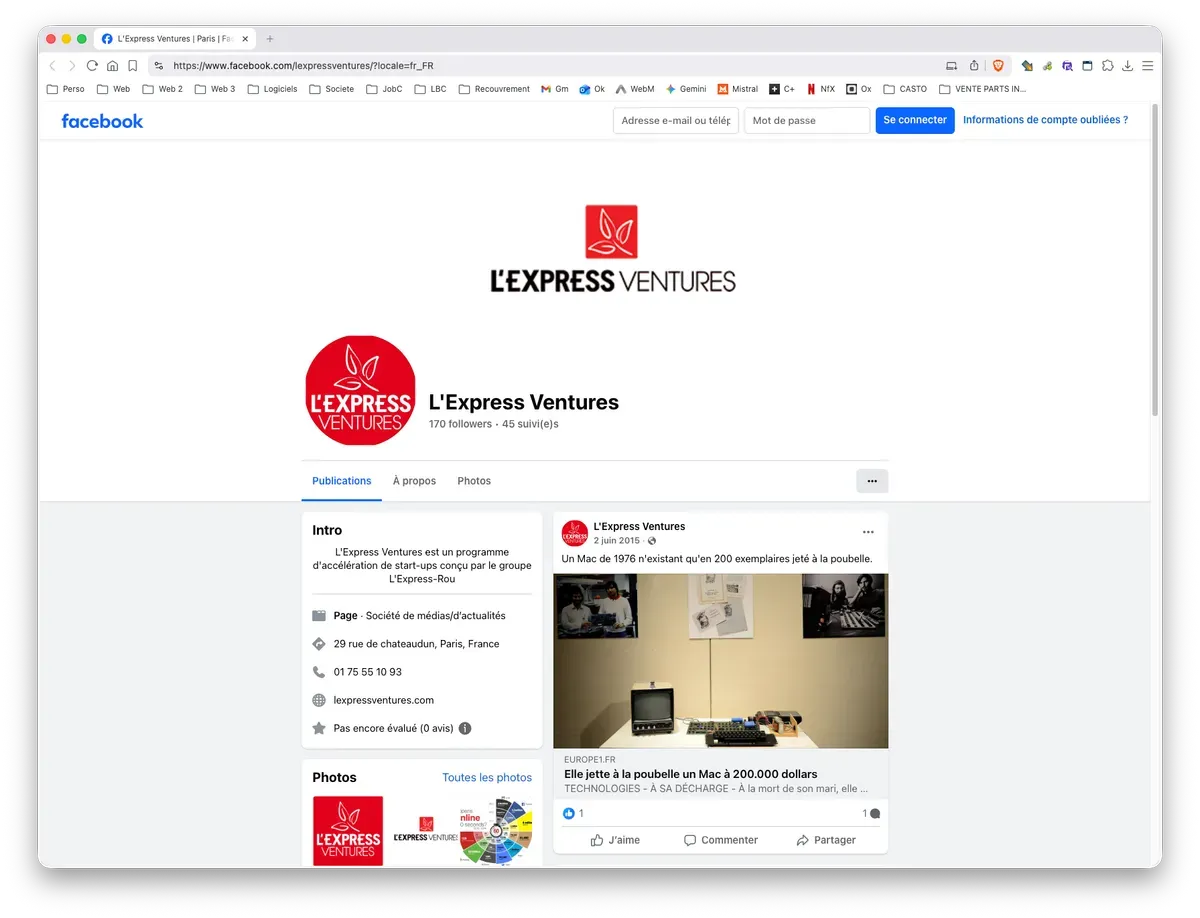Open site settings icon in address bar

tap(159, 66)
